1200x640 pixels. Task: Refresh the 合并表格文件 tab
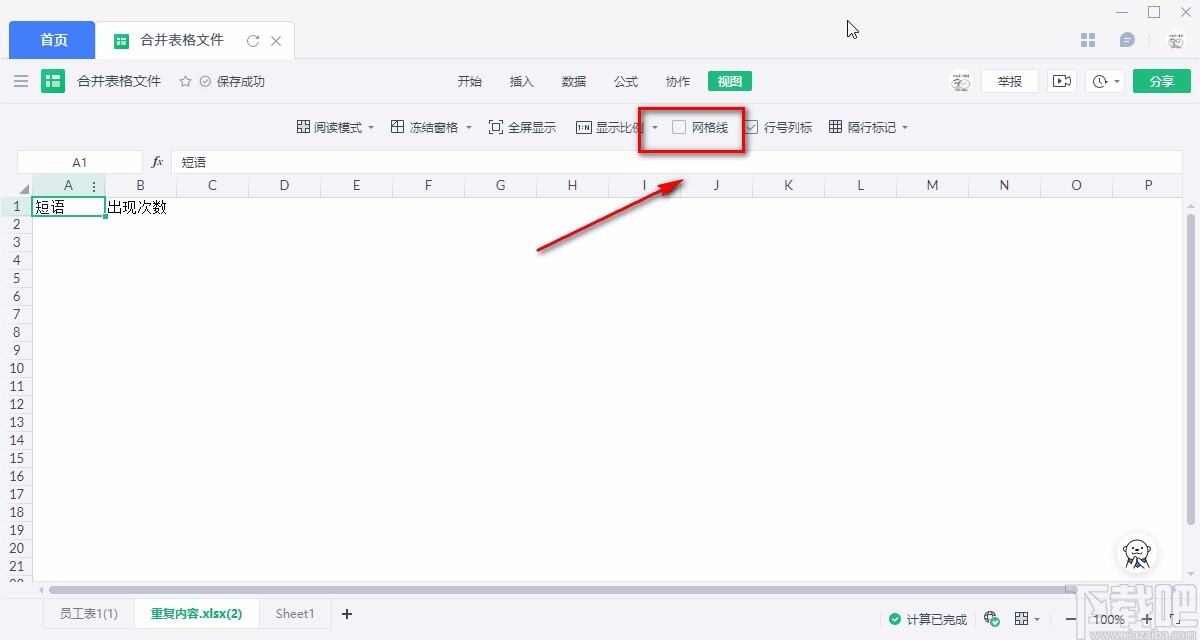pos(253,41)
